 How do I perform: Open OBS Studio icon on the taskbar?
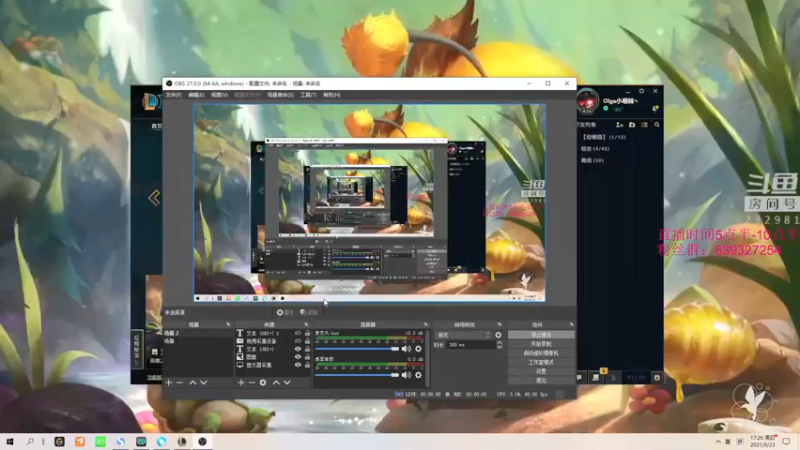pos(203,441)
